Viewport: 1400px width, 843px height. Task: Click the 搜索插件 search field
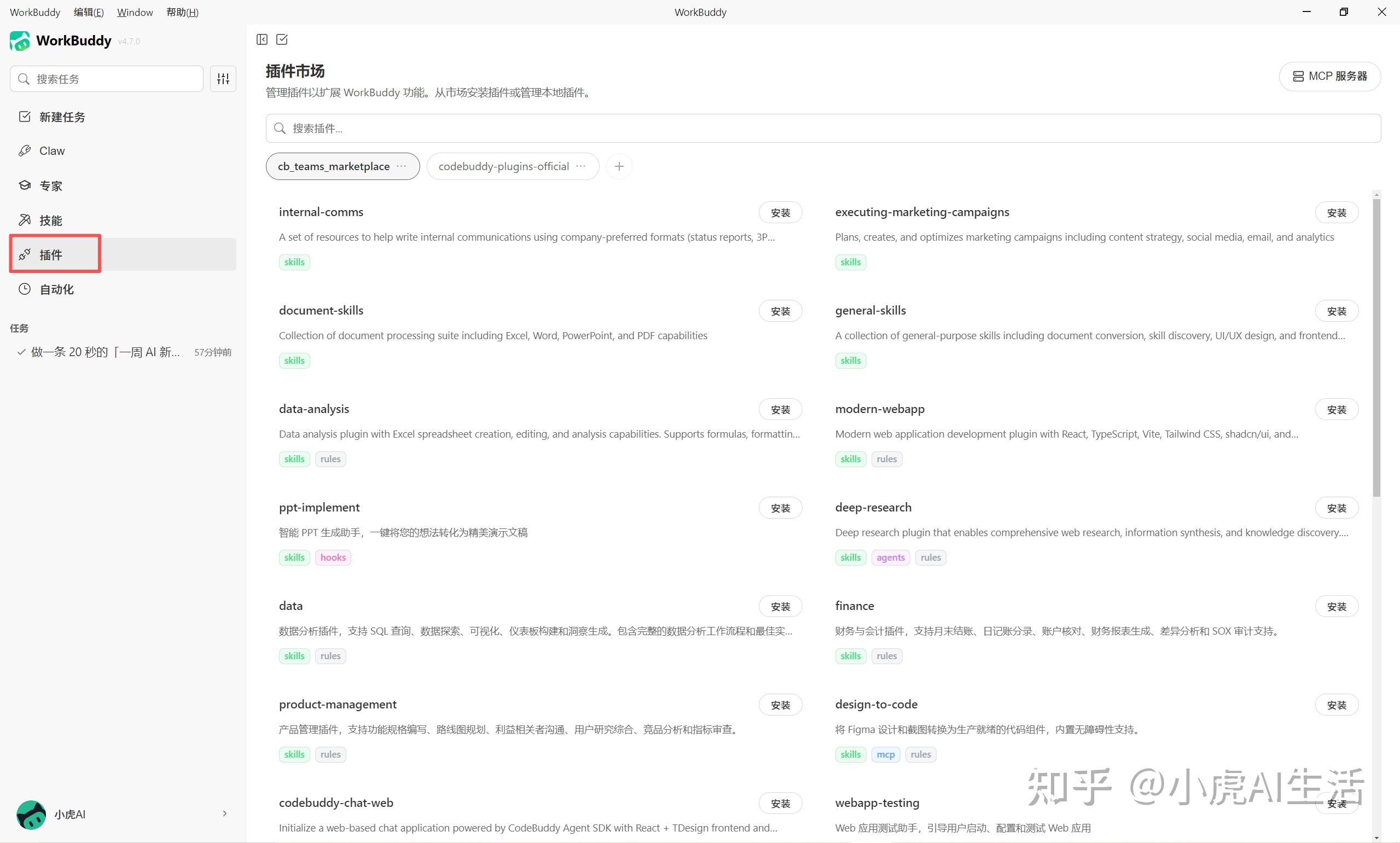(x=823, y=129)
